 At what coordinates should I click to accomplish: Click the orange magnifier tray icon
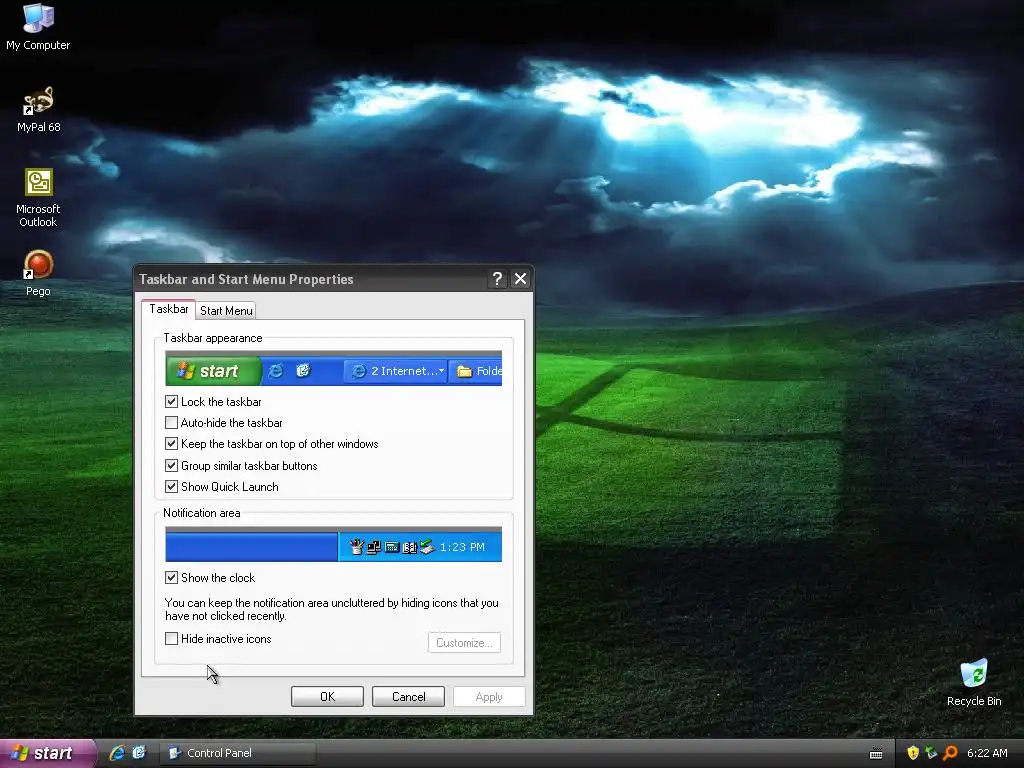(950, 753)
